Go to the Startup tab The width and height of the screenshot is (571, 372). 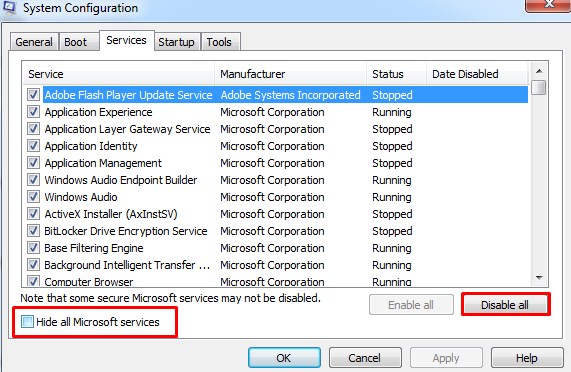coord(177,42)
